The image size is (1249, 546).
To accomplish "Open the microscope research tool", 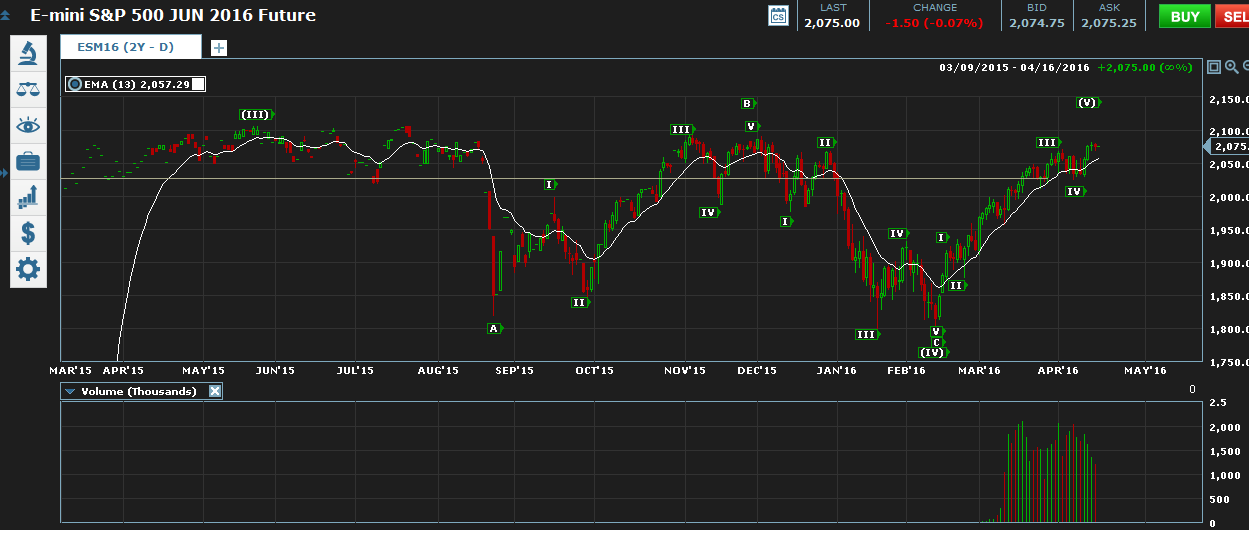I will point(28,53).
